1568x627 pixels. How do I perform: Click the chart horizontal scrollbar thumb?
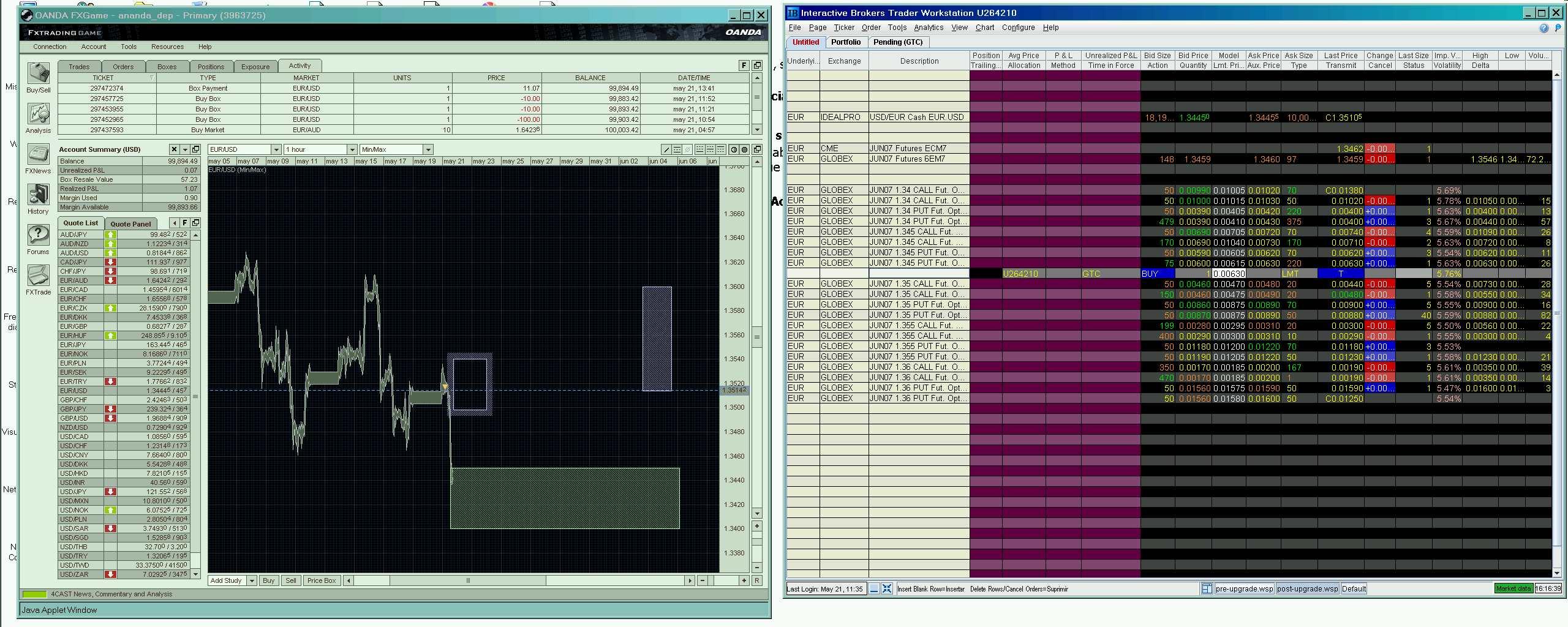tap(468, 580)
